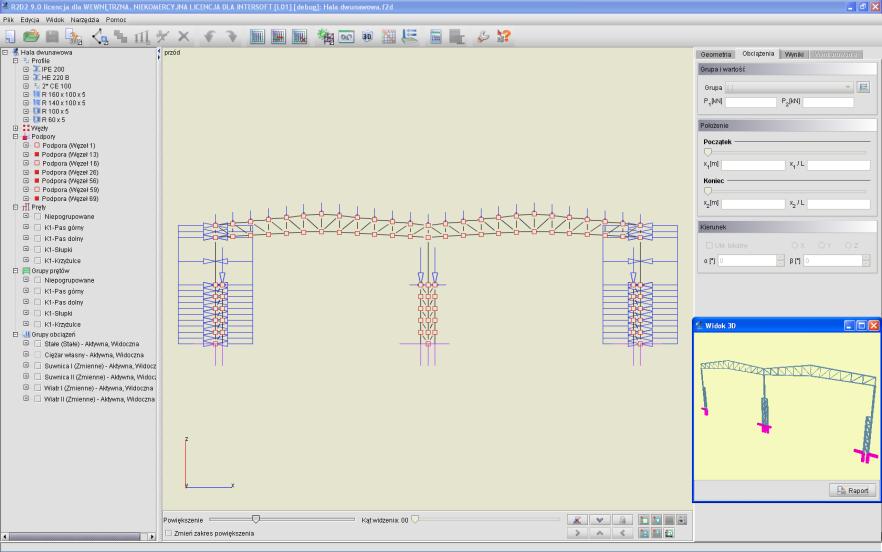Click the third blue bars panel icon
Image resolution: width=882 pixels, height=552 pixels.
(x=300, y=37)
